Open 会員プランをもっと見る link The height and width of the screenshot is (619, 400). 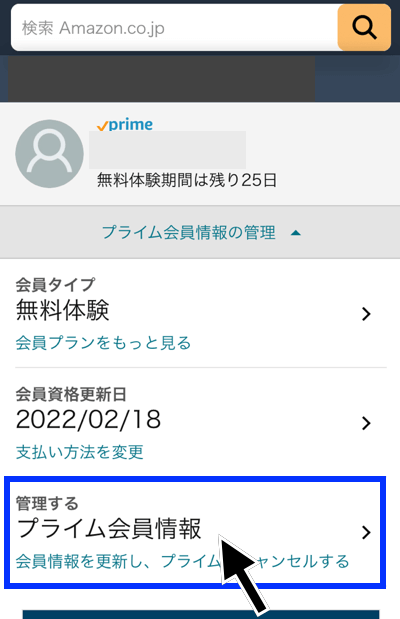(x=103, y=343)
